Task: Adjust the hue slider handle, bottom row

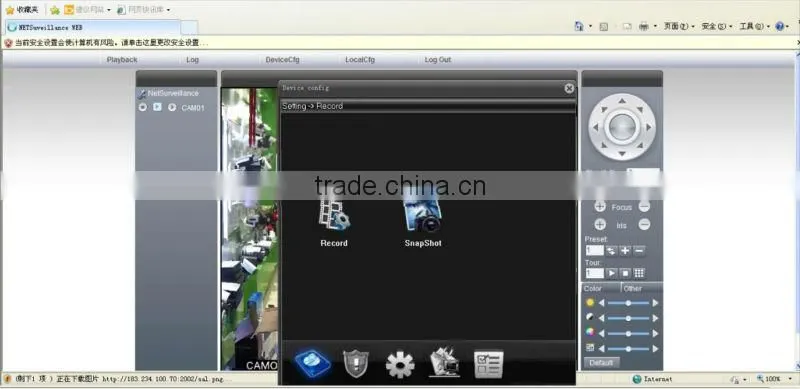Action: point(628,349)
